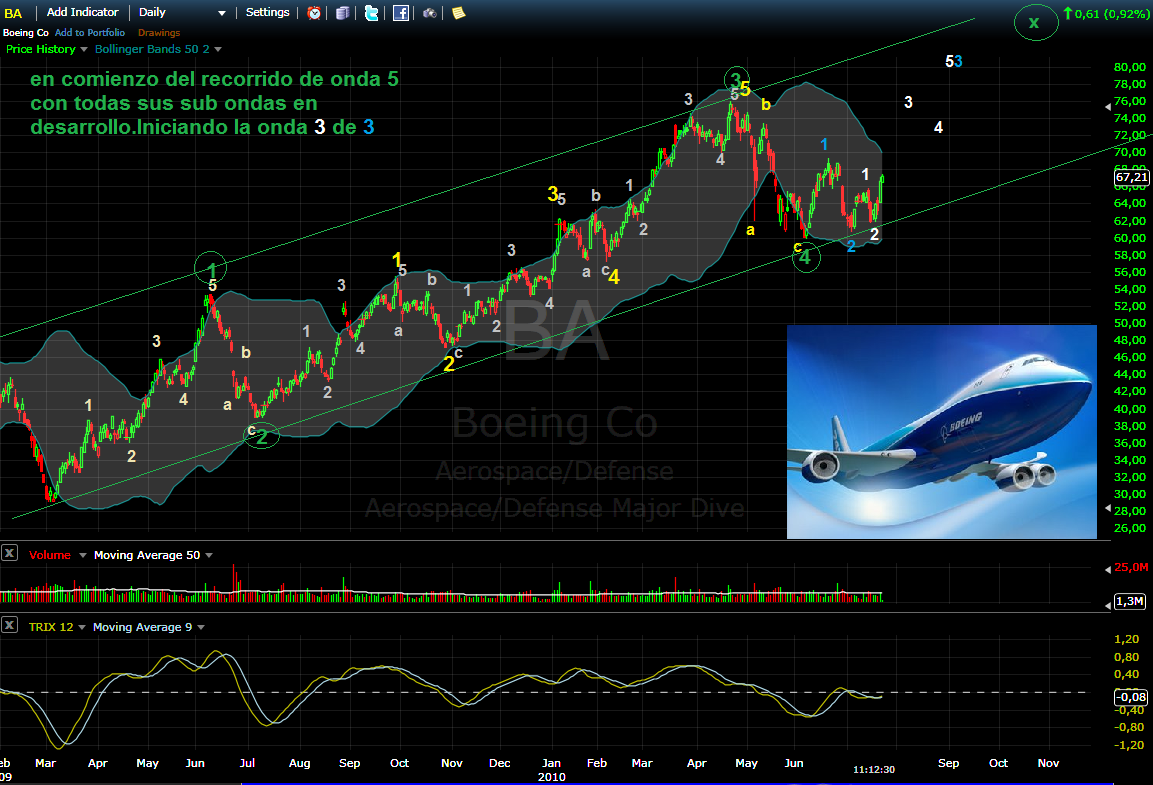Screen dimensions: 1153x785
Task: Click the green circled wave 4 label
Action: [x=806, y=257]
